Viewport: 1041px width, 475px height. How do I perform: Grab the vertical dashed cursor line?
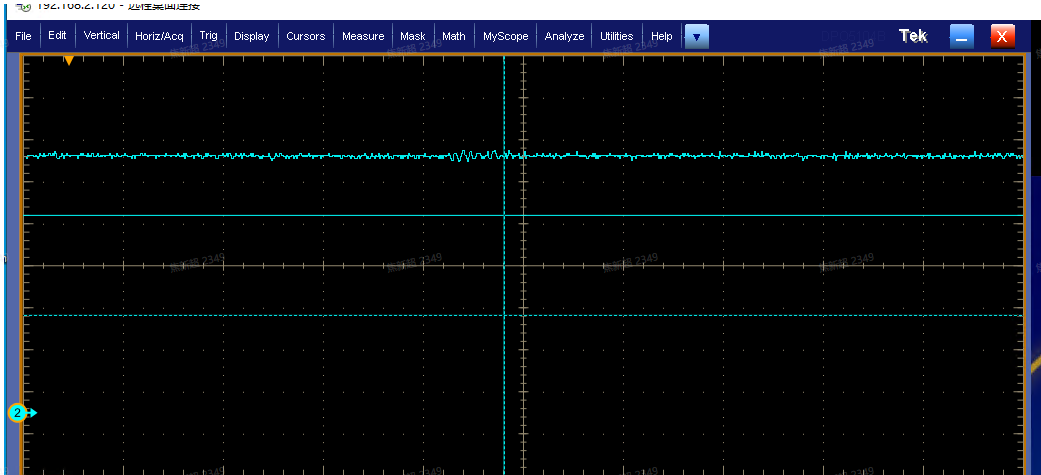pyautogui.click(x=504, y=266)
